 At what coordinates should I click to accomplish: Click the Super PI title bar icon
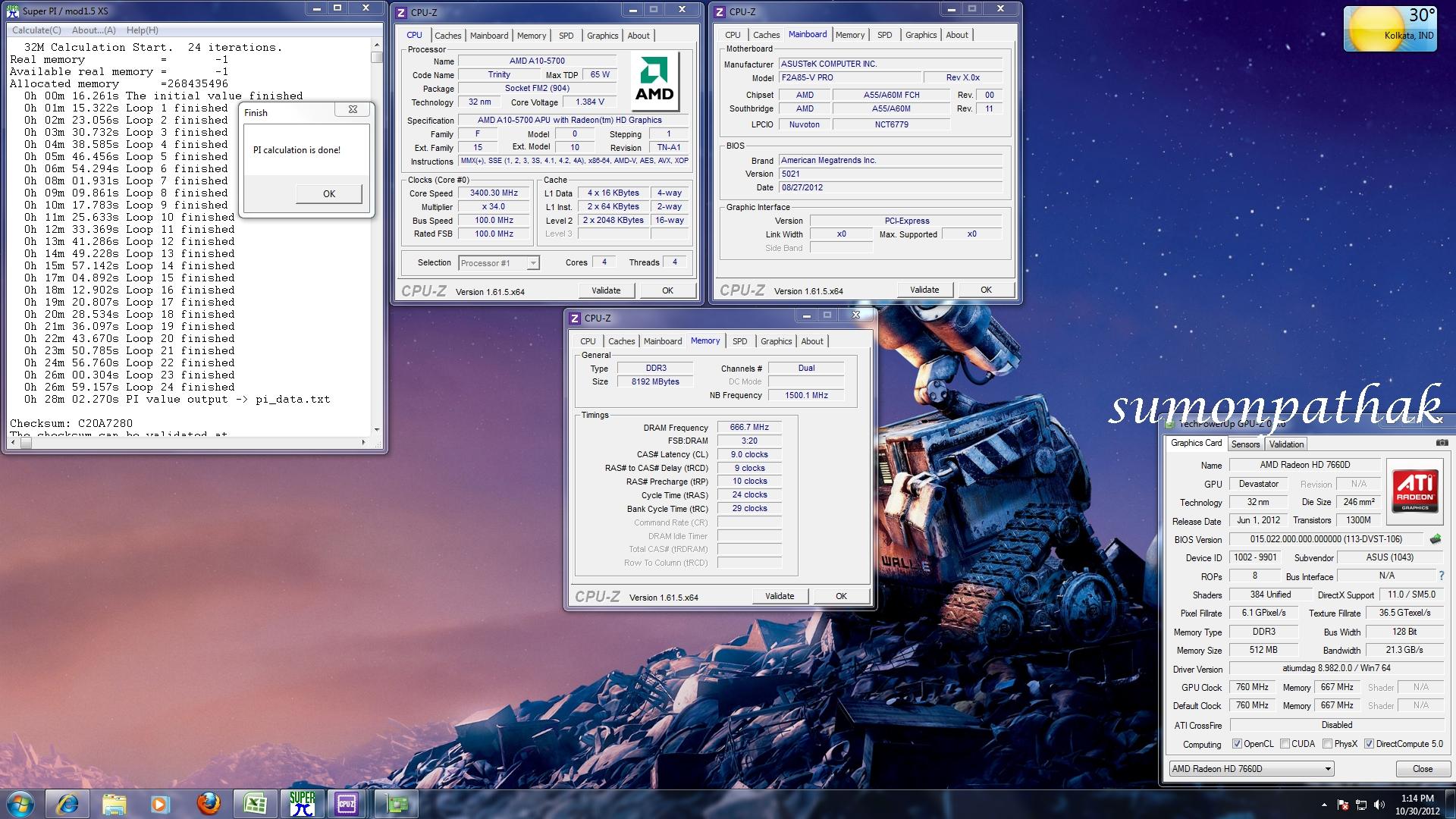[13, 11]
